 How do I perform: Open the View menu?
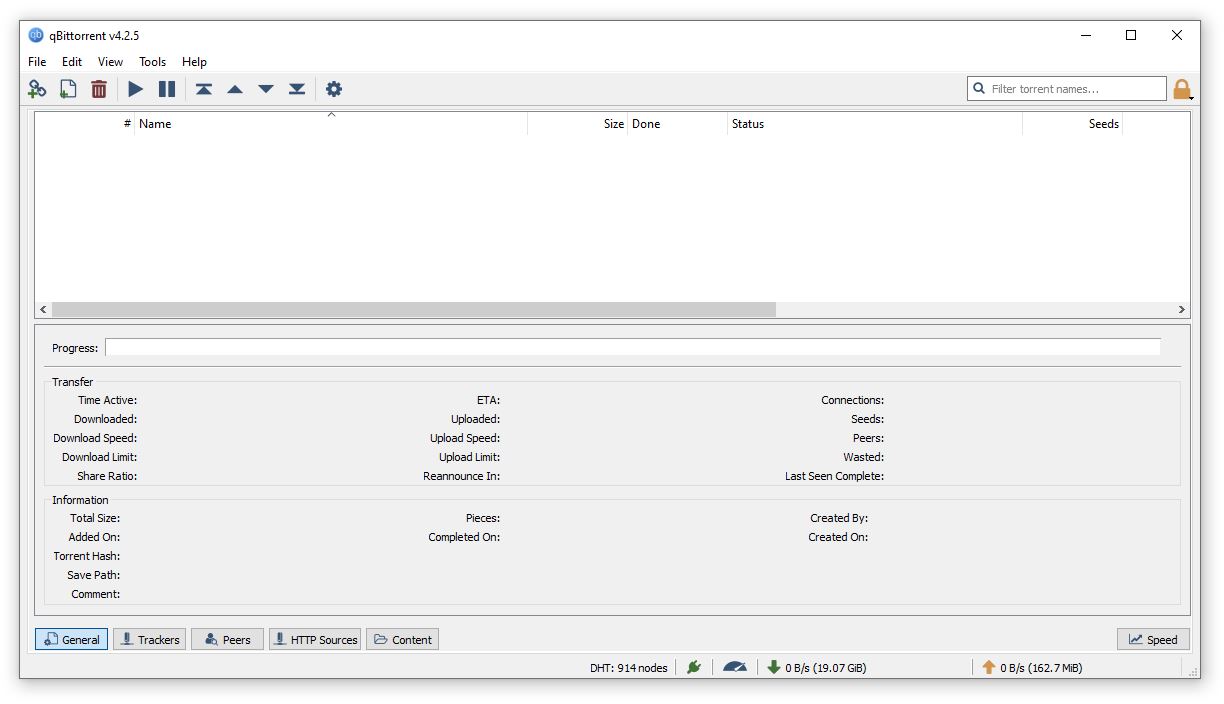tap(111, 61)
